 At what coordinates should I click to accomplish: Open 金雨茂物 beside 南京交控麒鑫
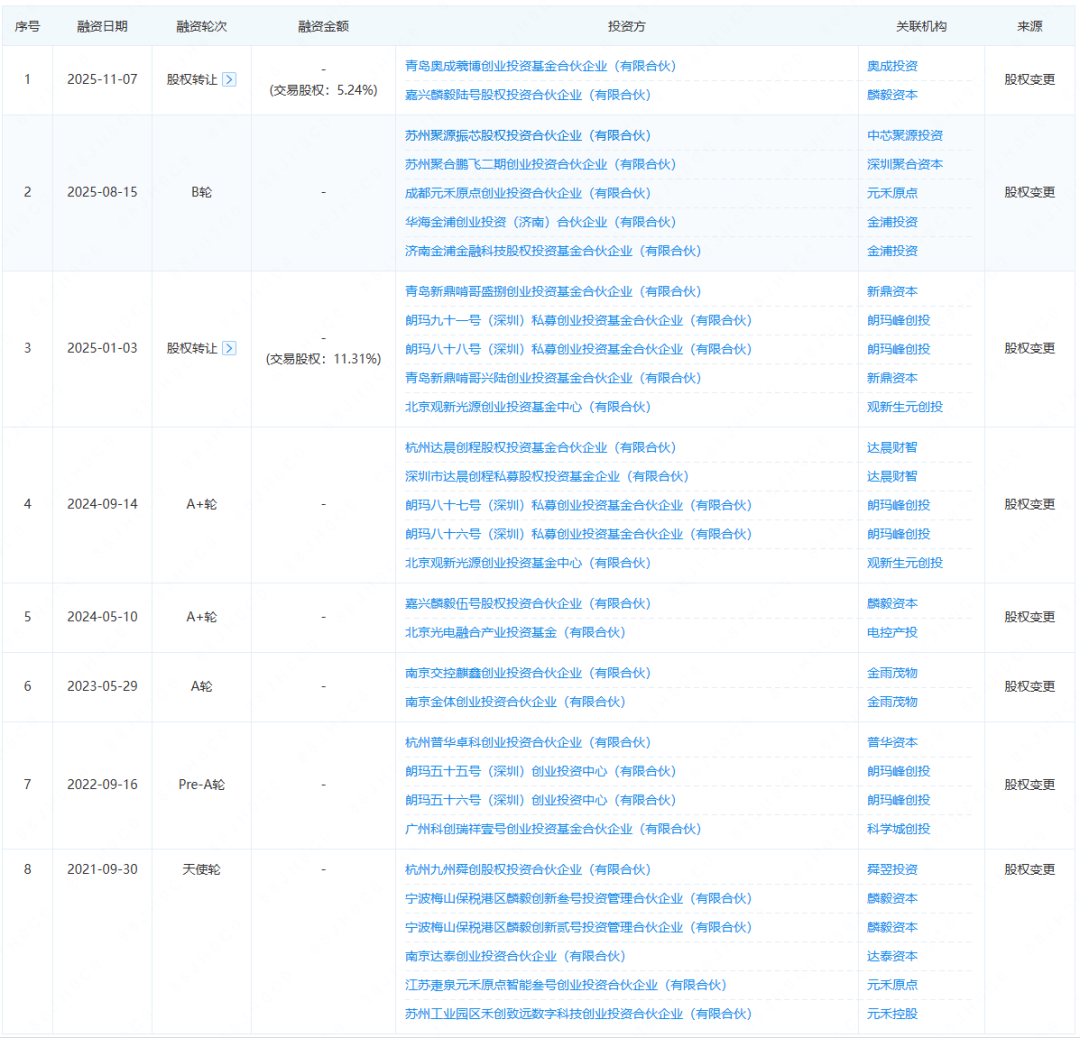click(x=892, y=674)
